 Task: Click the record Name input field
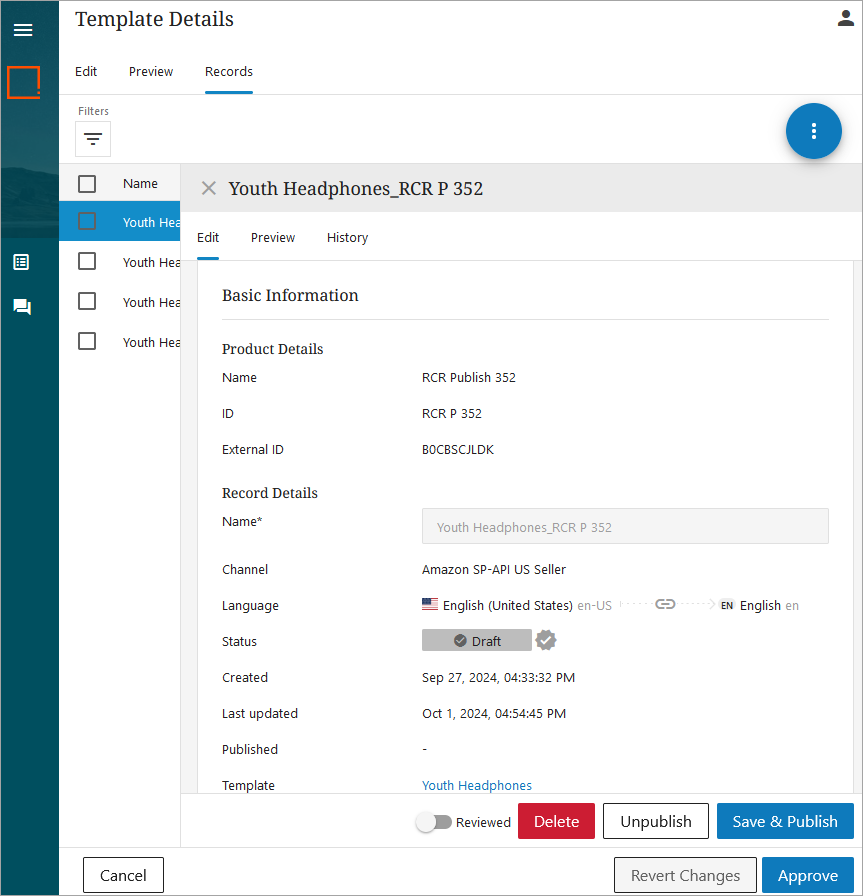[x=625, y=527]
